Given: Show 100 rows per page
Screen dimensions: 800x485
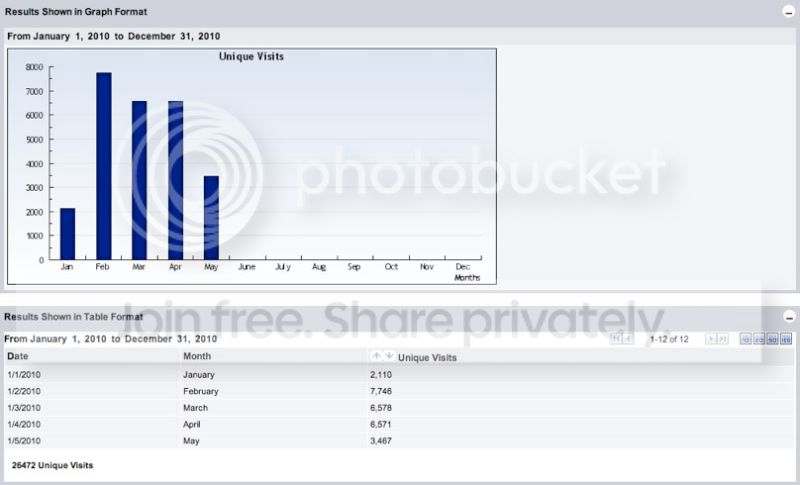Looking at the screenshot, I should tap(786, 339).
